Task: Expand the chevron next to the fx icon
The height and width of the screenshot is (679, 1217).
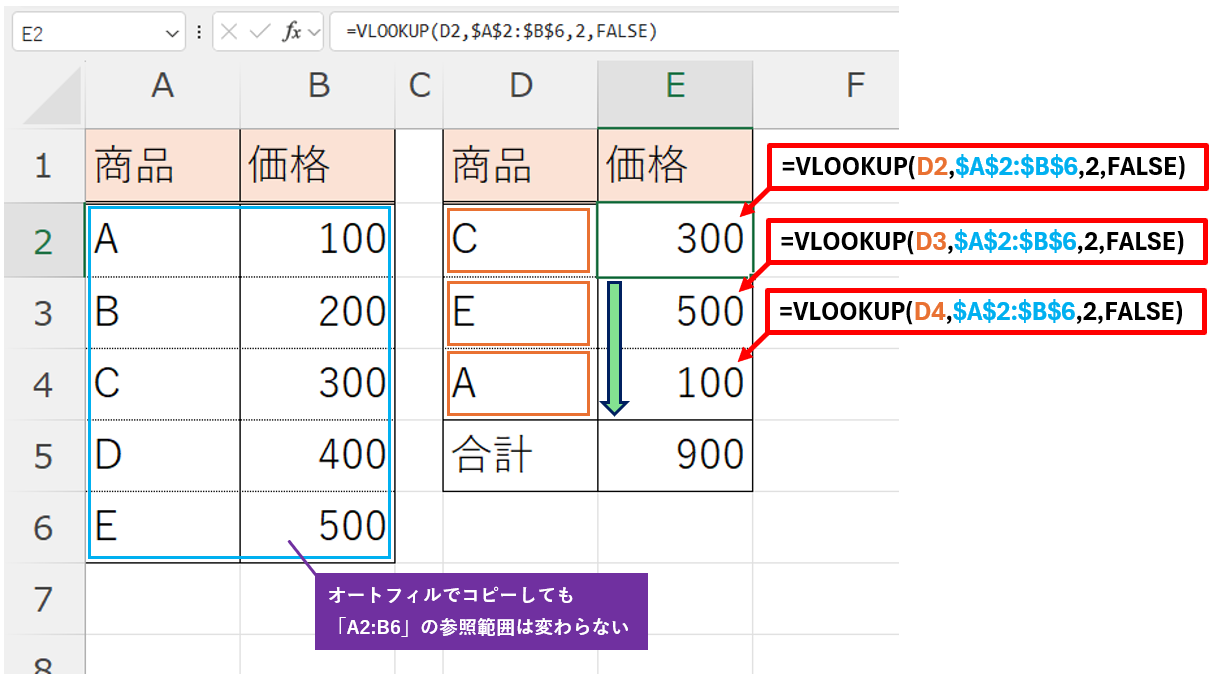Action: tap(314, 32)
